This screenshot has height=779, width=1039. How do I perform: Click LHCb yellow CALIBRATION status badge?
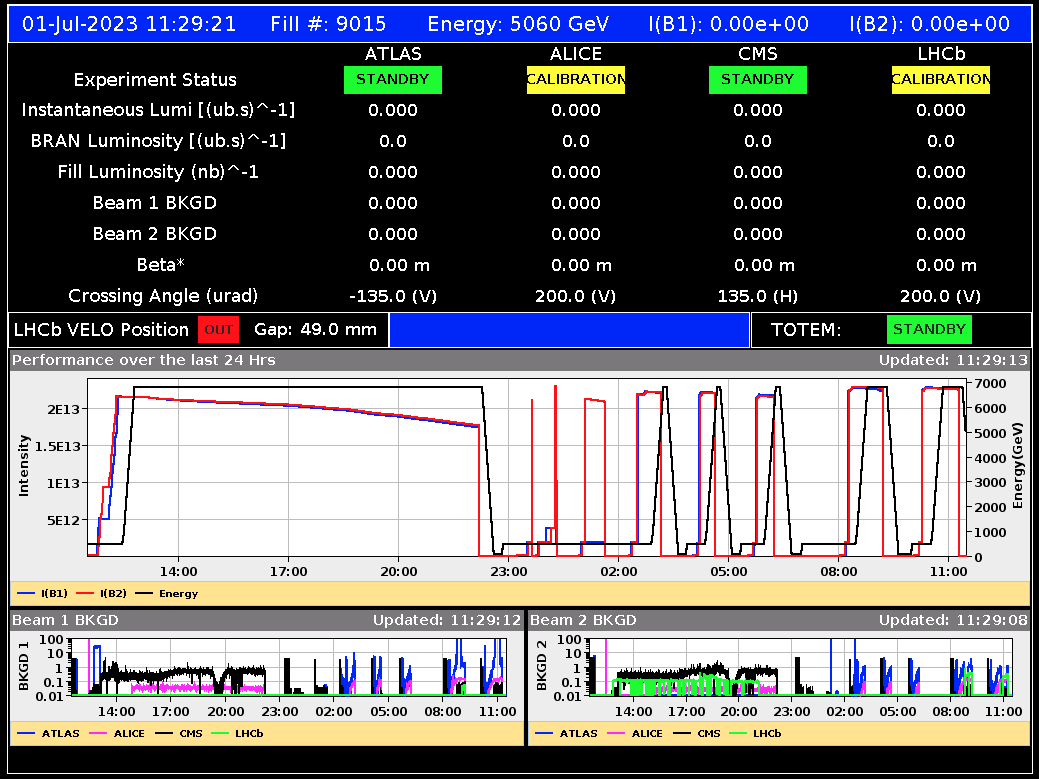[x=941, y=79]
